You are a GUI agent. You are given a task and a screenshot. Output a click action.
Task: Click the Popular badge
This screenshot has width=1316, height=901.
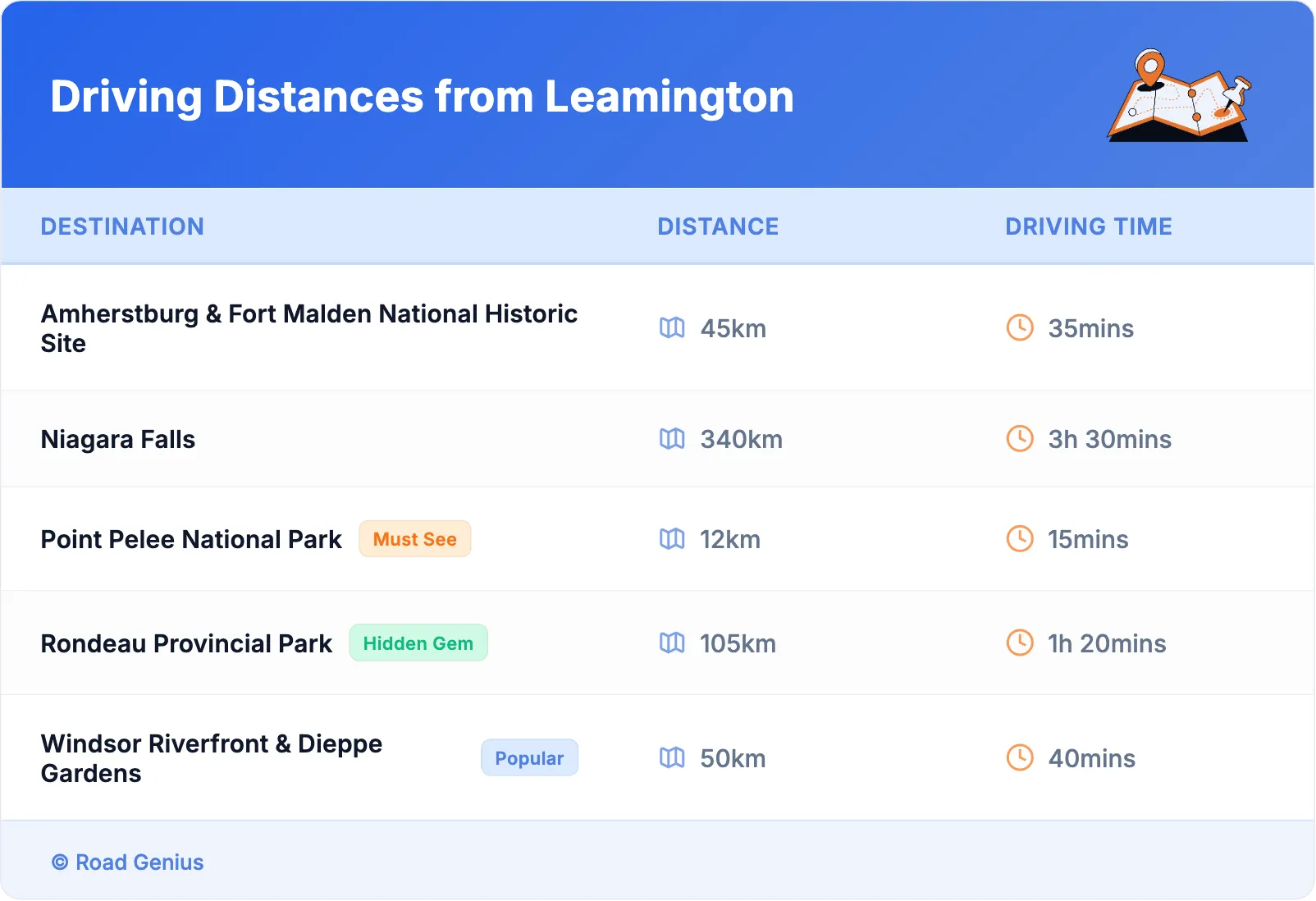(529, 758)
